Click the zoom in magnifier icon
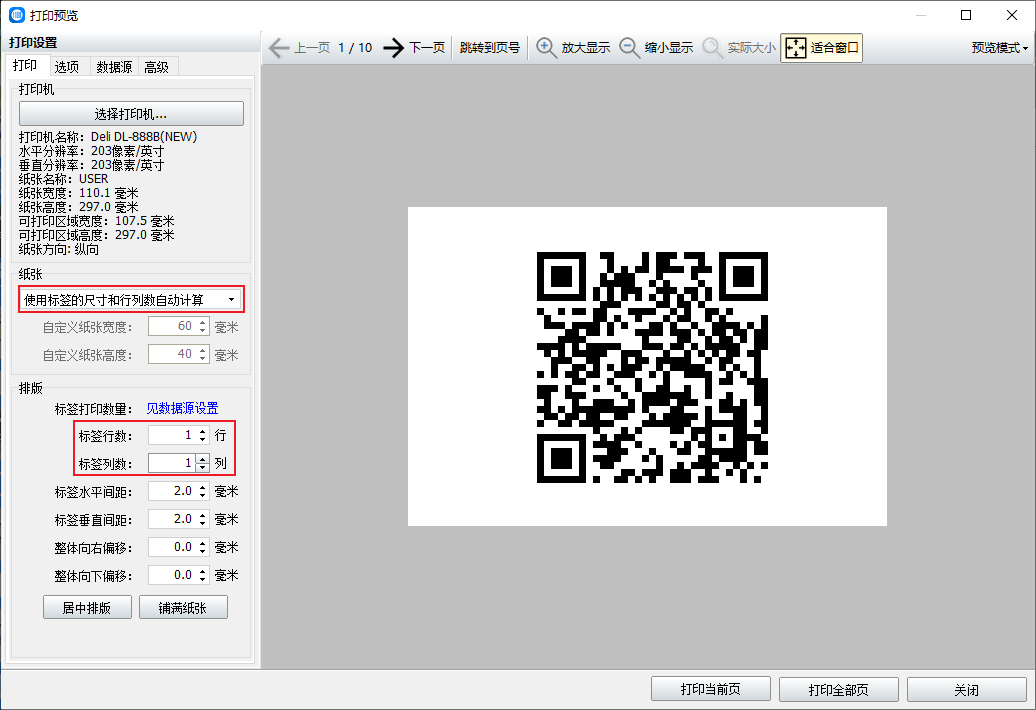Image resolution: width=1036 pixels, height=710 pixels. pyautogui.click(x=546, y=48)
